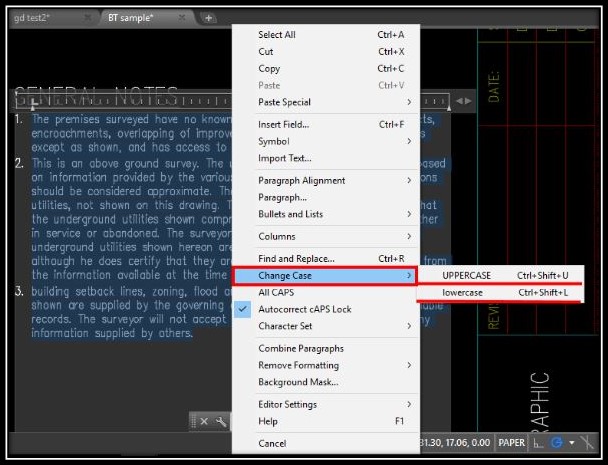Screen dimensions: 608x465
Task: Click the crossed-lines icon at the status bar end
Action: (x=587, y=443)
